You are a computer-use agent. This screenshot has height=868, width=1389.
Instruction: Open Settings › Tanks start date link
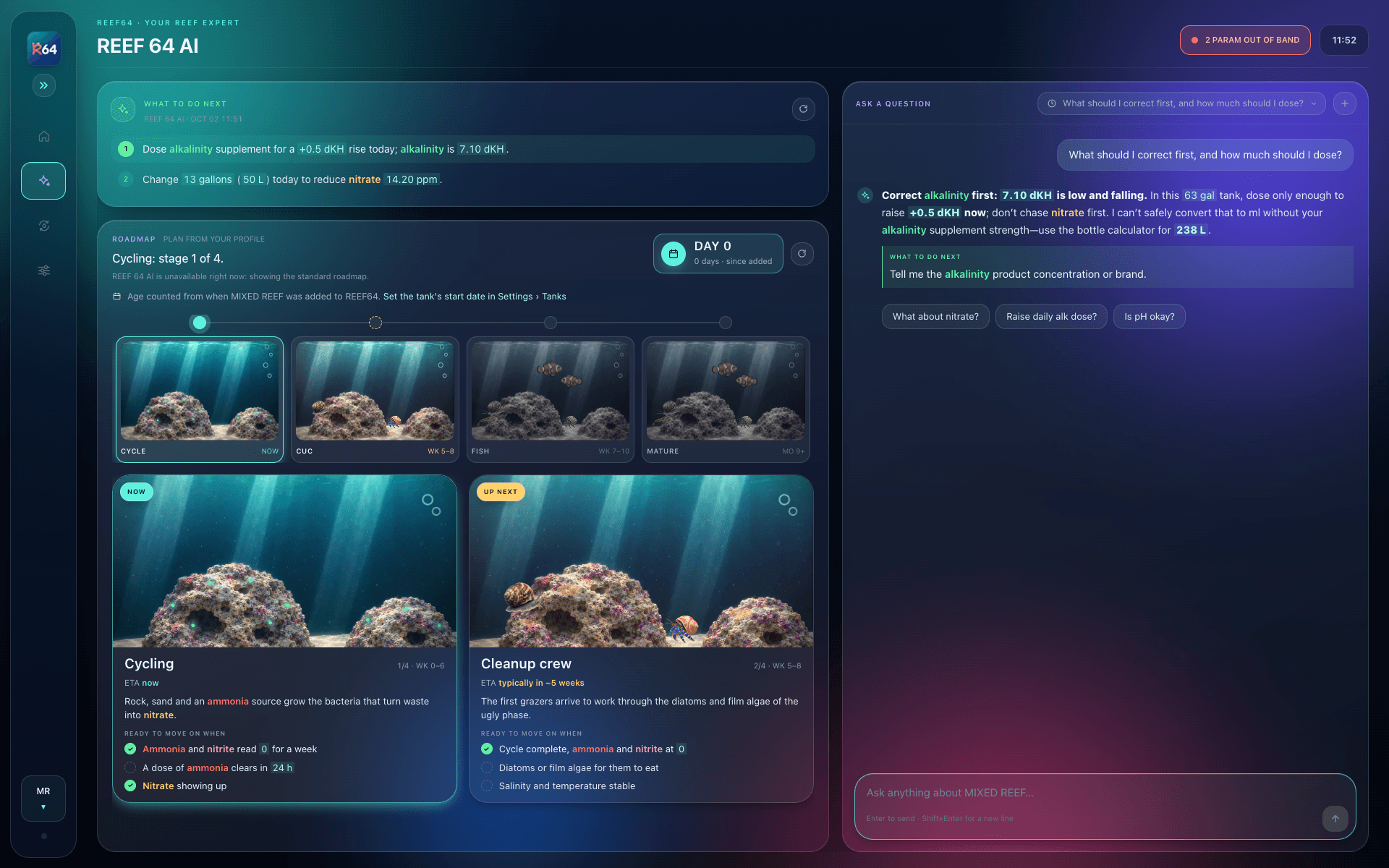[x=475, y=297]
